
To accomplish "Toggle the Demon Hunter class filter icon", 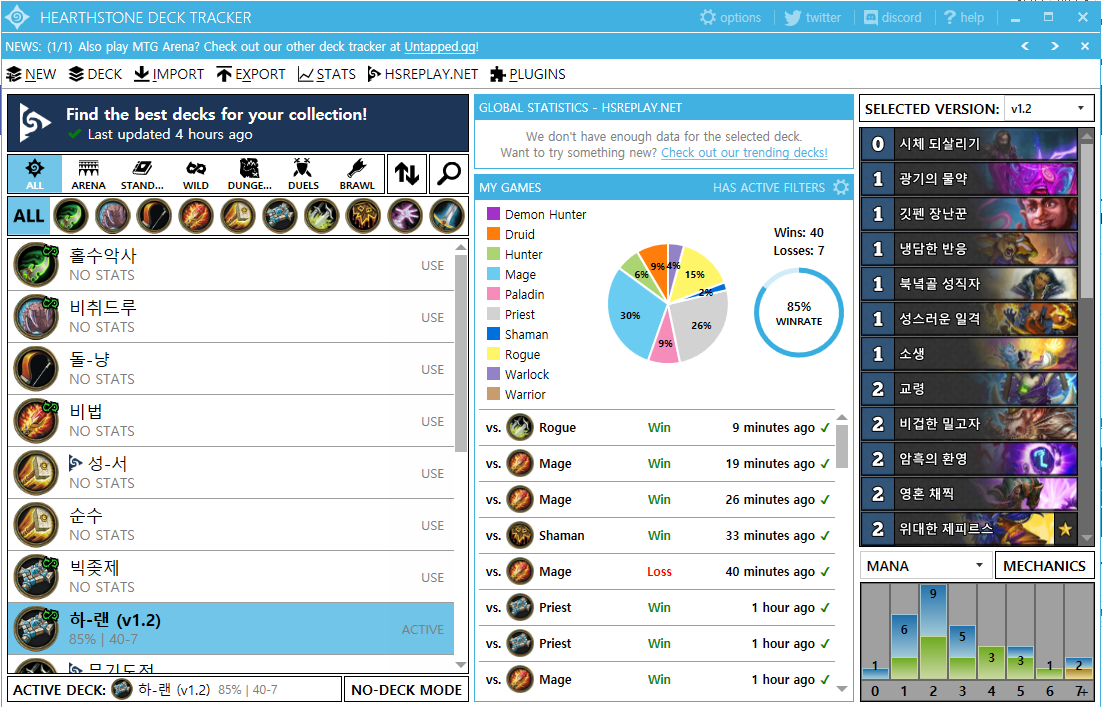I will (71, 216).
